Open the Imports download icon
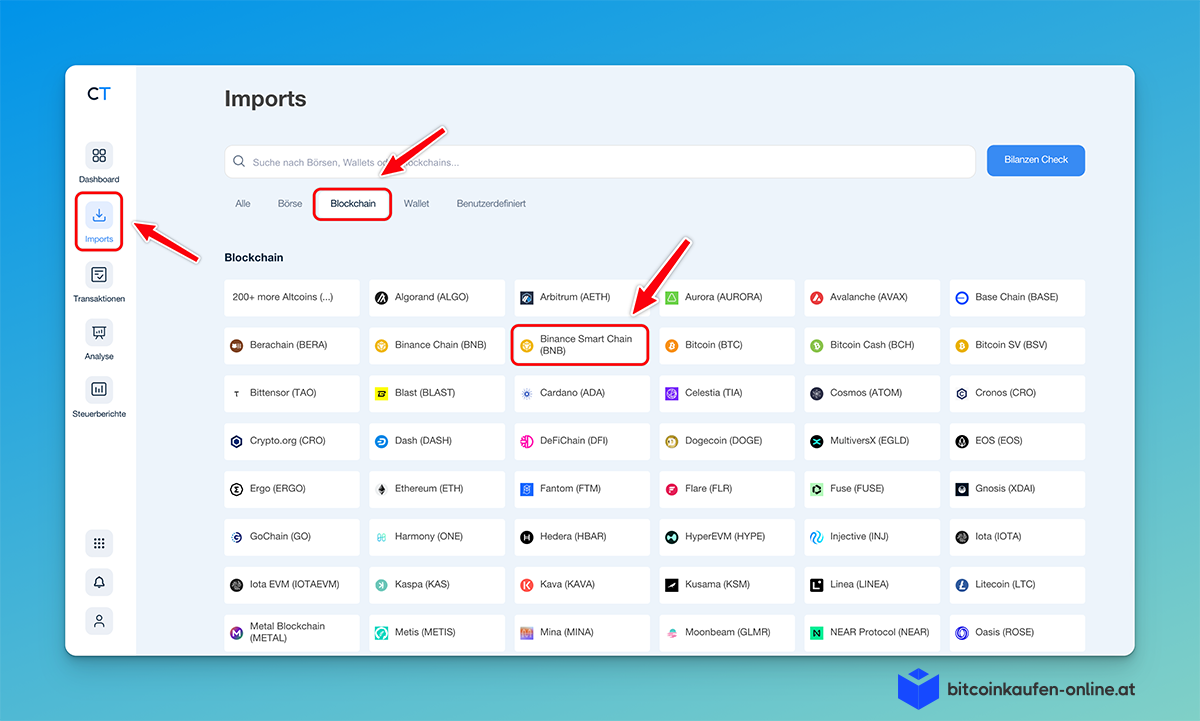This screenshot has width=1200, height=721. click(x=99, y=214)
